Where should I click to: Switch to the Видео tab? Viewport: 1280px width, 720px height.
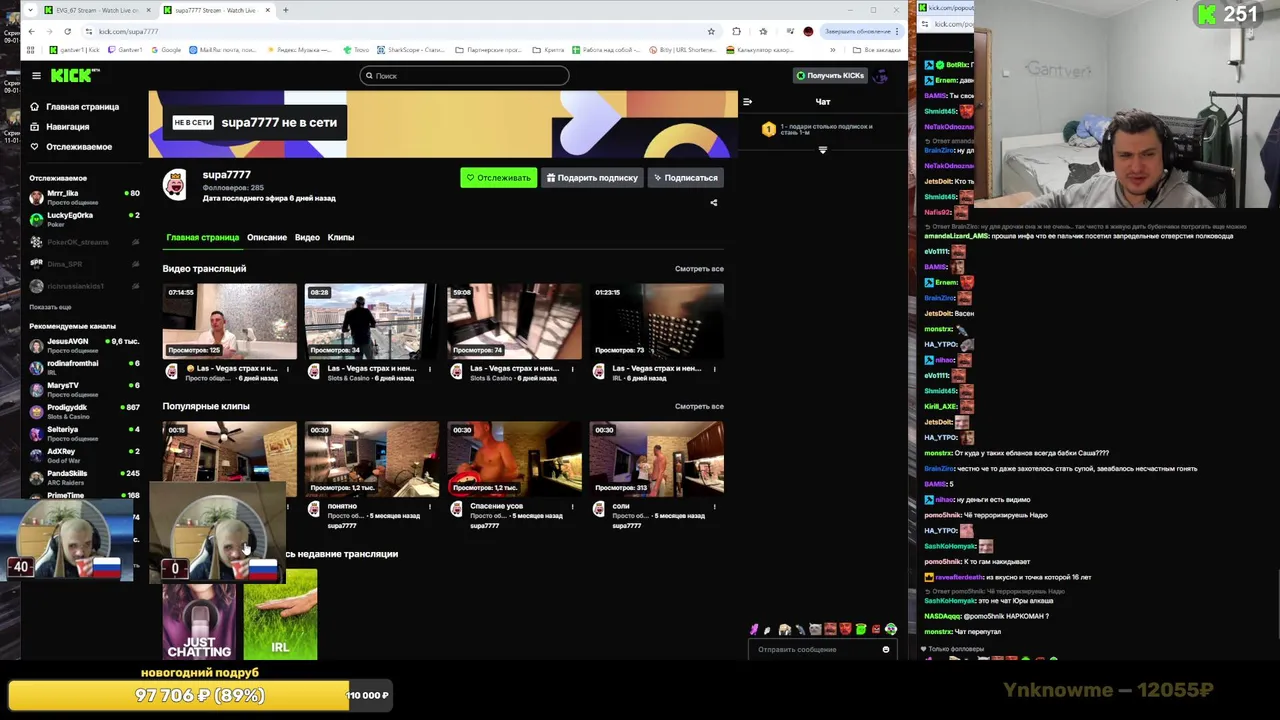point(307,238)
